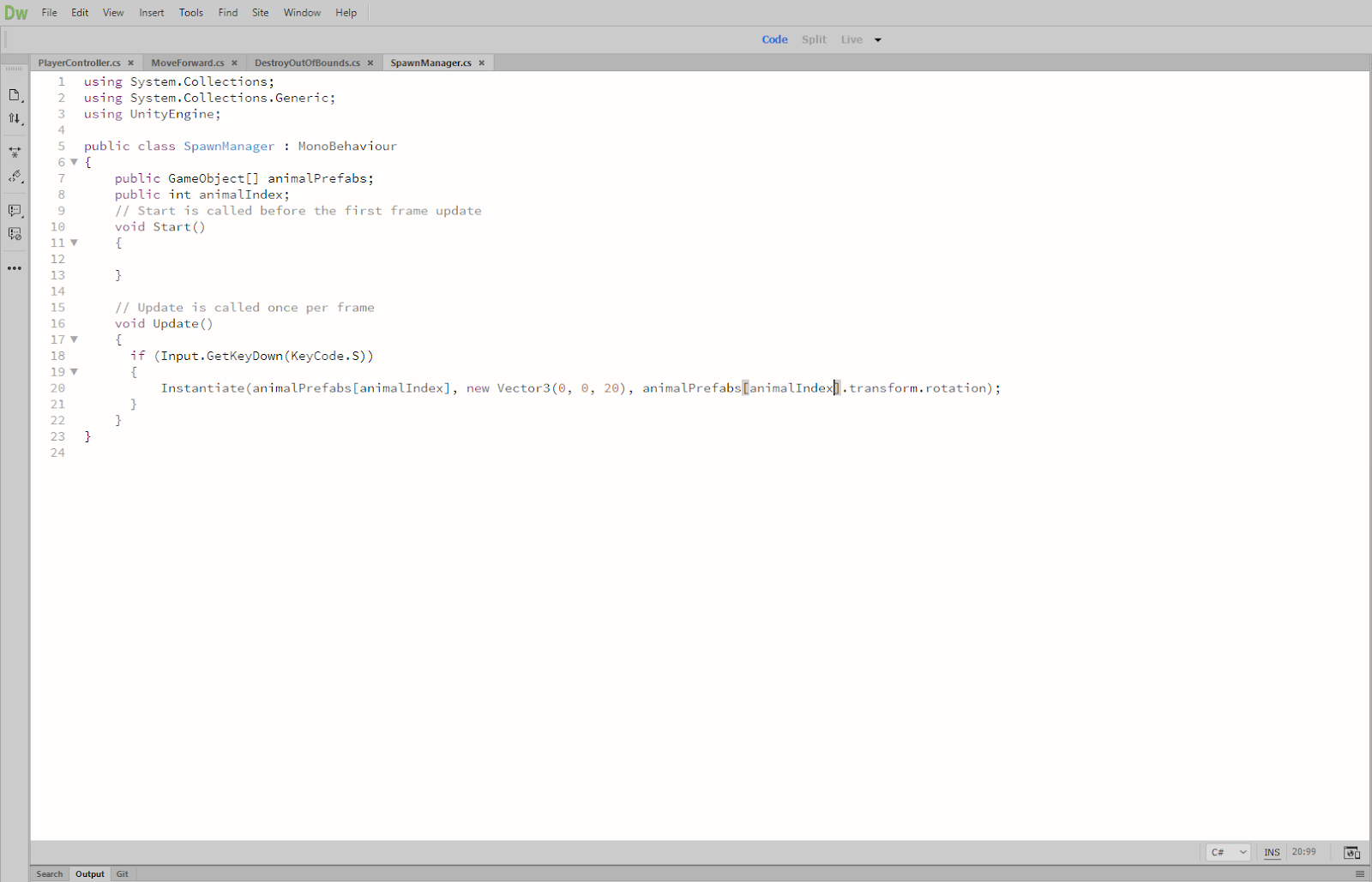Click 'Input.GetKeyDown' on line 18

click(221, 356)
